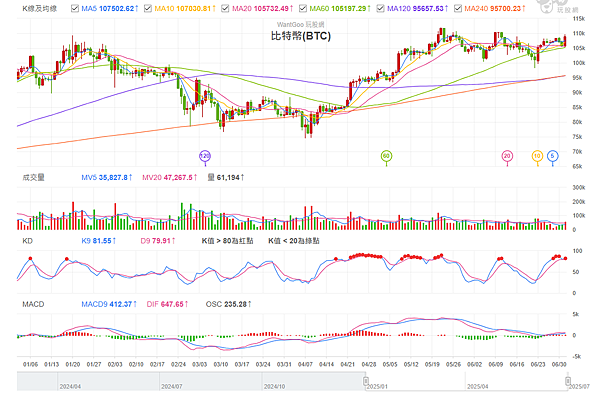
Task: Click the 01/06 date axis label
Action: click(x=30, y=364)
